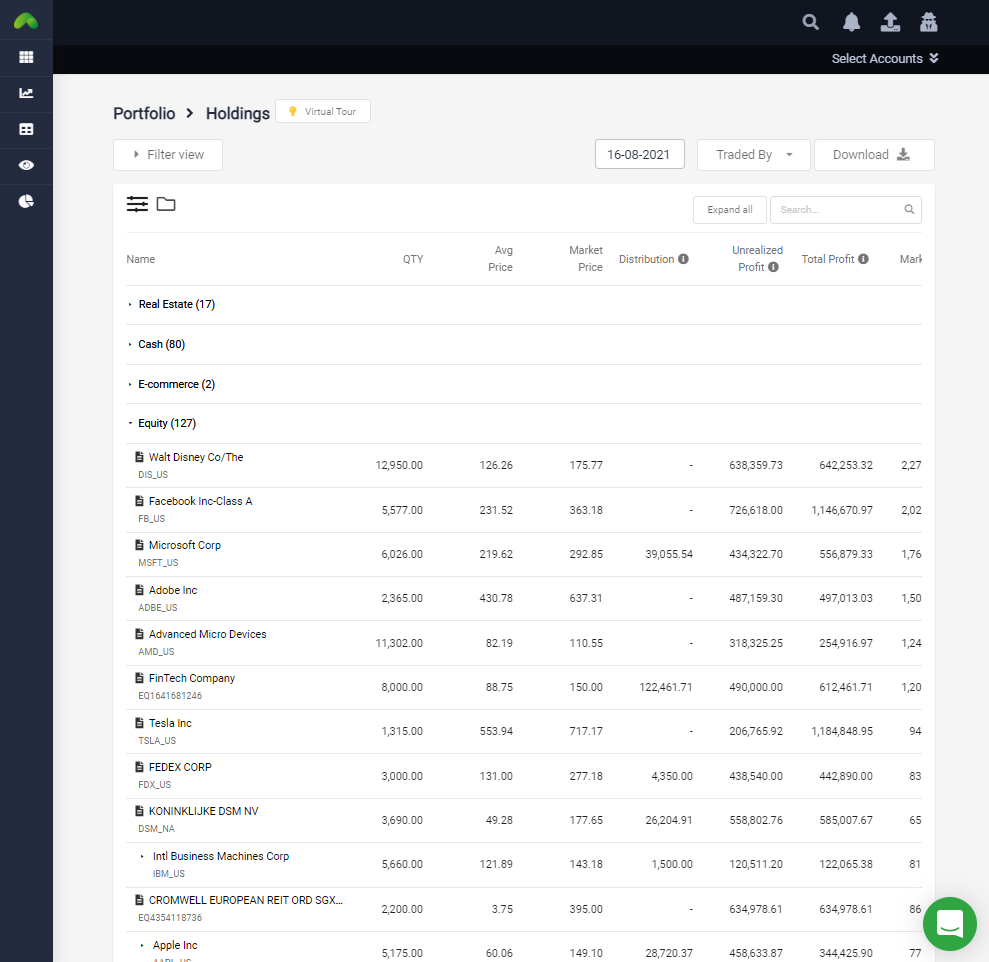989x962 pixels.
Task: Click the Expand all button
Action: coord(729,210)
